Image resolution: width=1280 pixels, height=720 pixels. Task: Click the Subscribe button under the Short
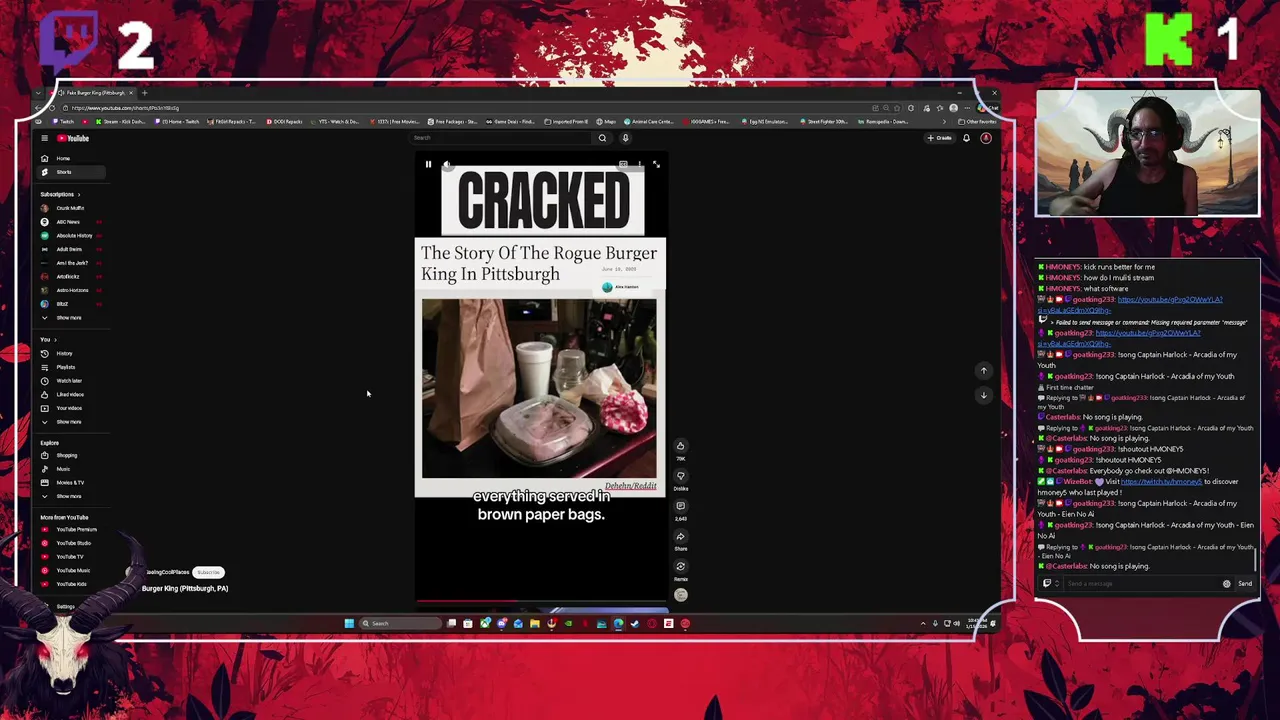pyautogui.click(x=208, y=572)
